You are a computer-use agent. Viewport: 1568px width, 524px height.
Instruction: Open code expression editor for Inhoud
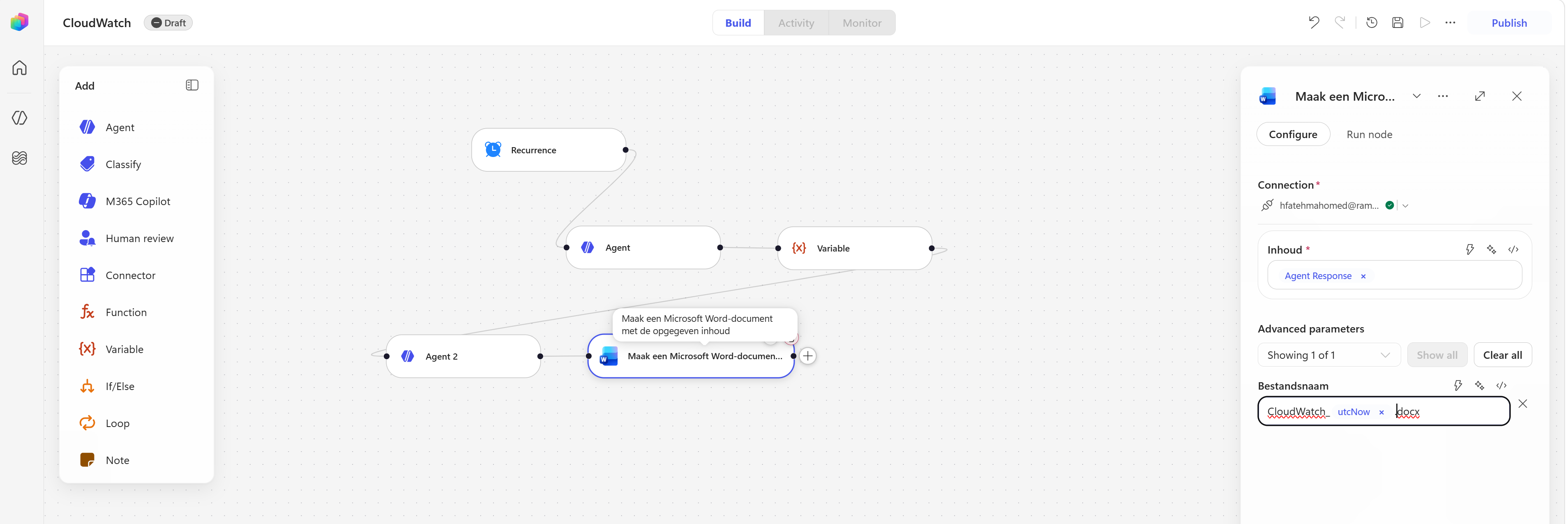click(x=1513, y=249)
